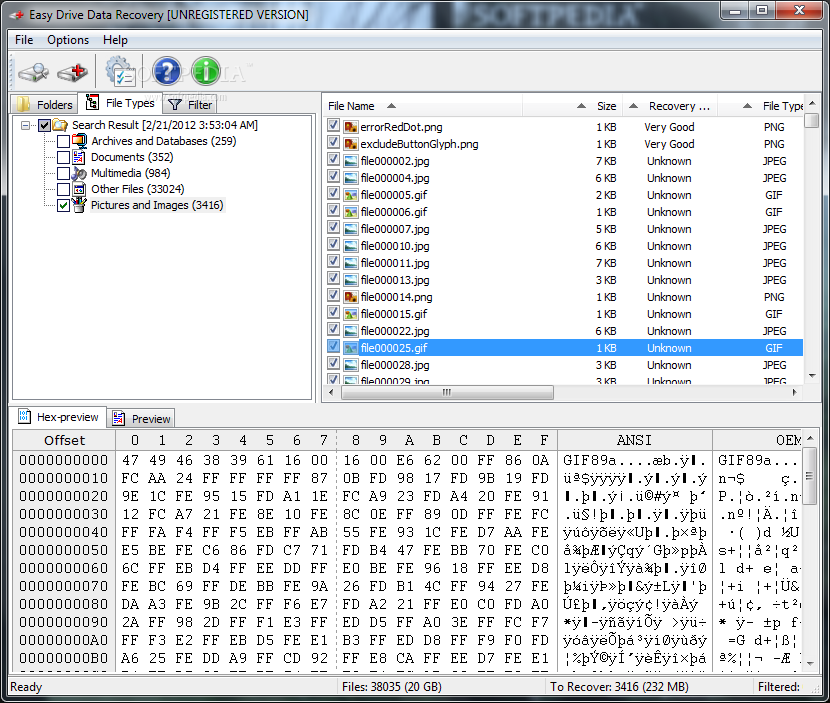Click the Archives and Databases category icon
This screenshot has width=830, height=703.
click(79, 141)
